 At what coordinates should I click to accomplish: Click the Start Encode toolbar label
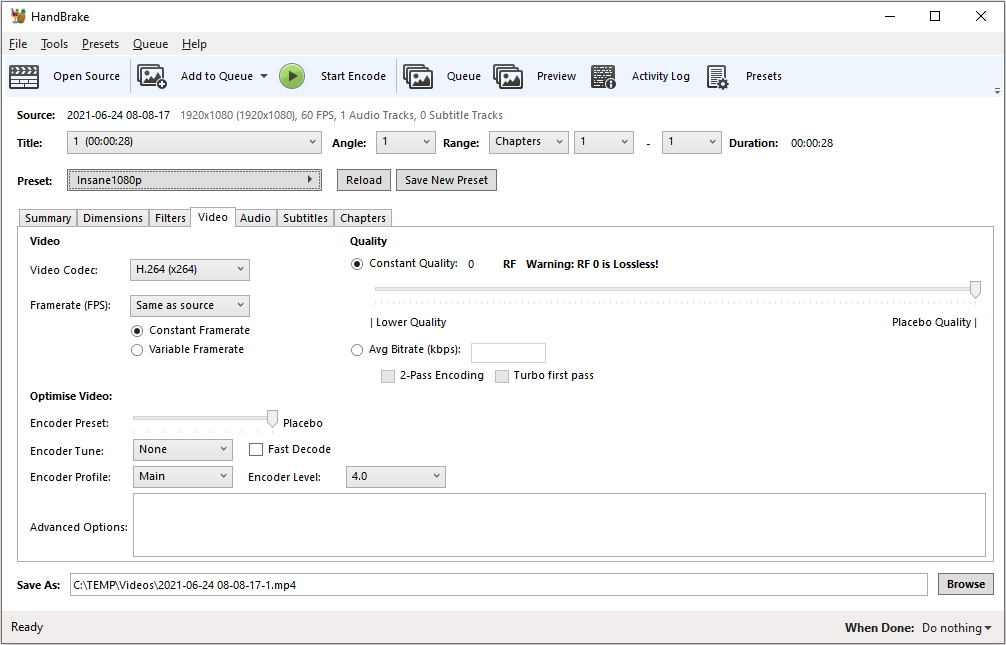pos(354,76)
